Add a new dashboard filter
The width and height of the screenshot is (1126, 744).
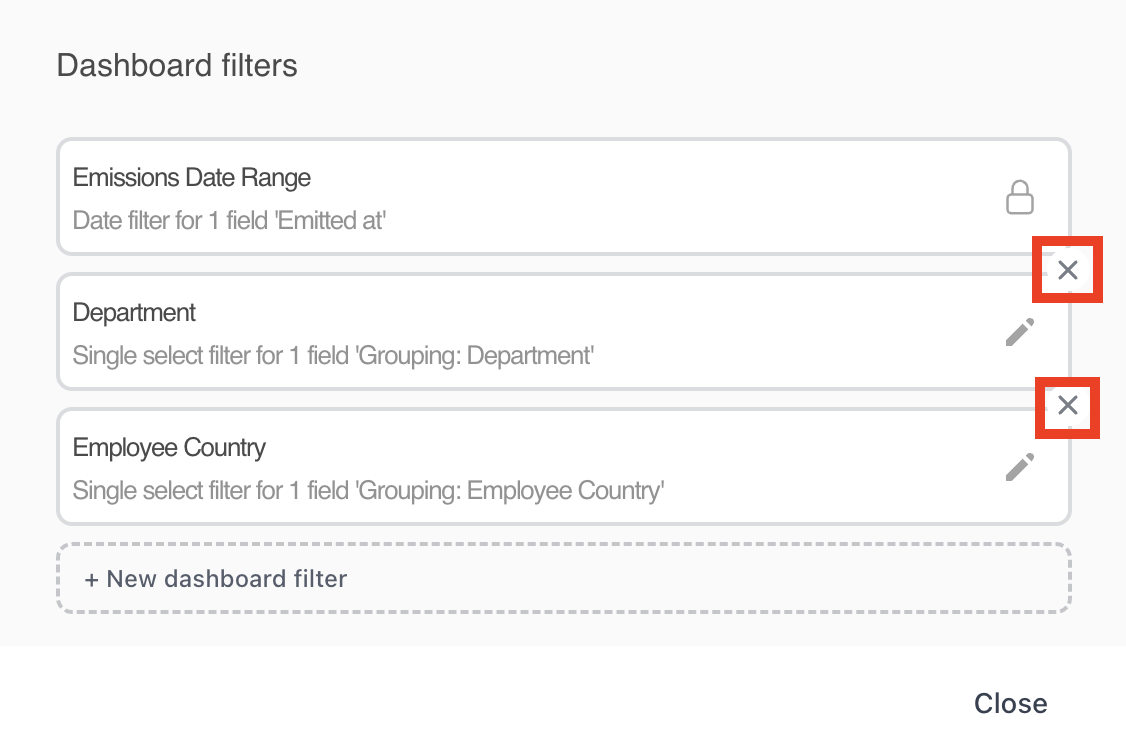tap(216, 578)
